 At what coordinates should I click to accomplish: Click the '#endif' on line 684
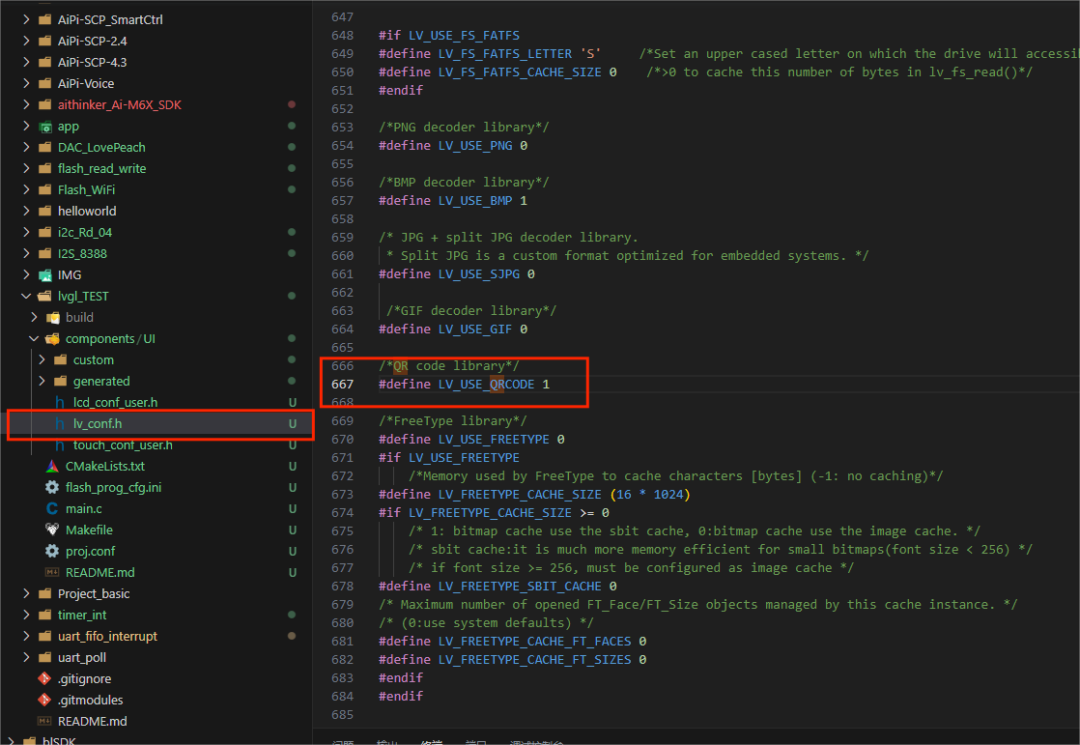point(401,696)
